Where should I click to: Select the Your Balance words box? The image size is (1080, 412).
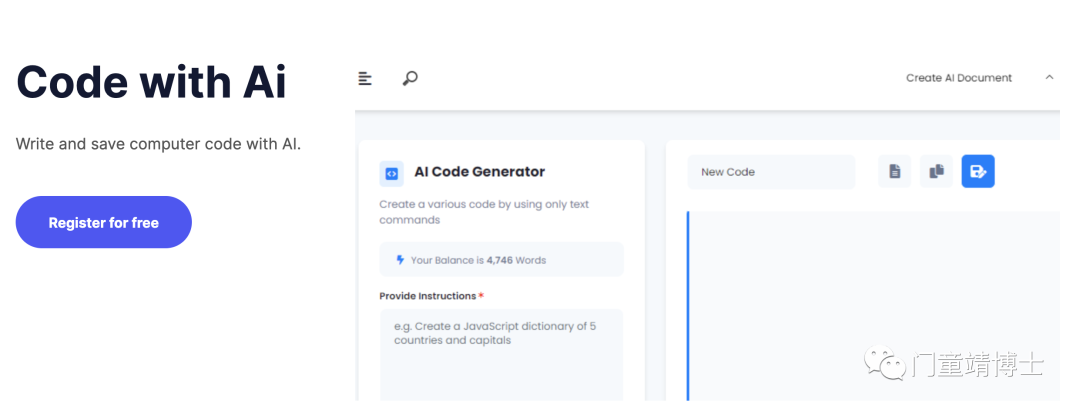pos(501,260)
